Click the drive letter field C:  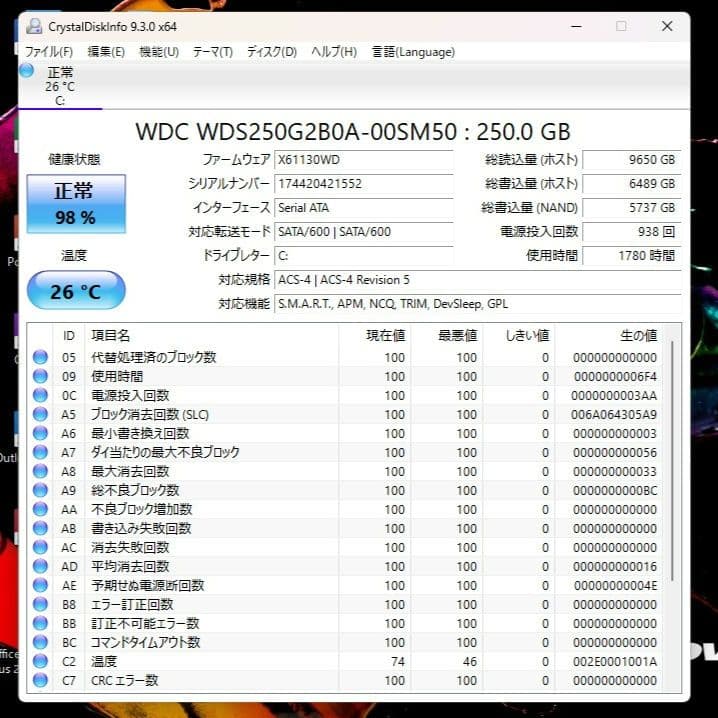(x=364, y=256)
